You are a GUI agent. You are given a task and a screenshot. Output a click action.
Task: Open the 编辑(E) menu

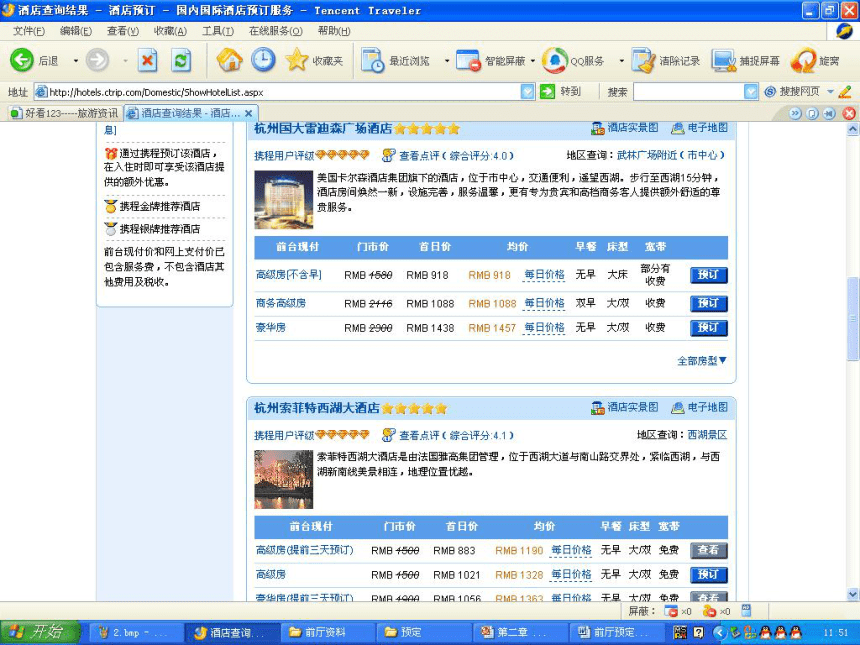76,31
